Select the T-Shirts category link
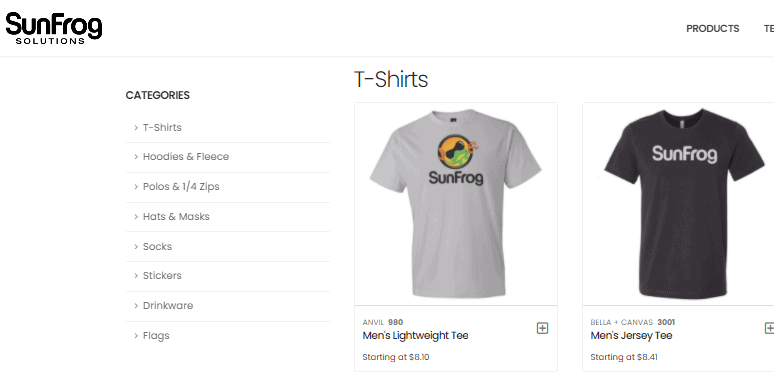 pyautogui.click(x=162, y=127)
